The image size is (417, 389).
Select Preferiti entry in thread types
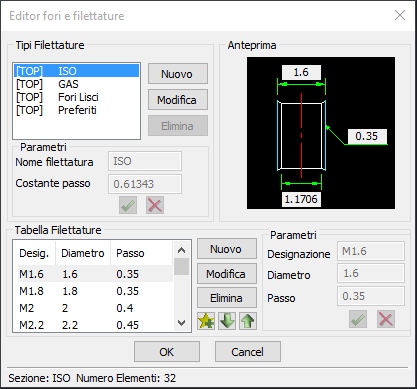point(76,110)
